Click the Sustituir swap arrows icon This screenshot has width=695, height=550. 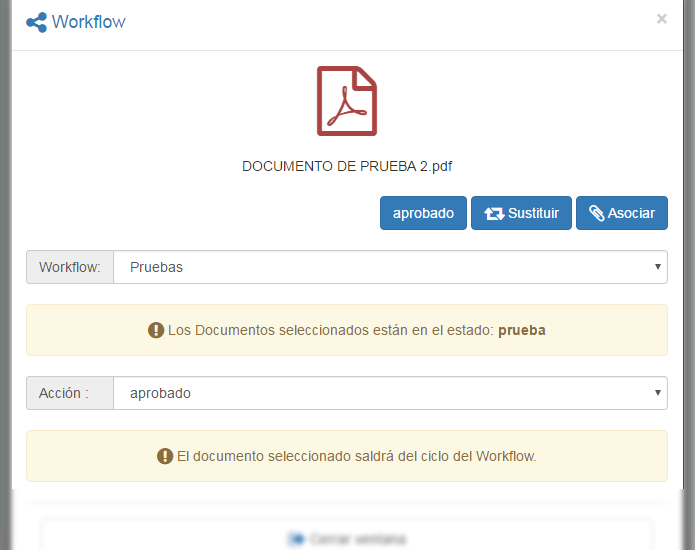(494, 213)
